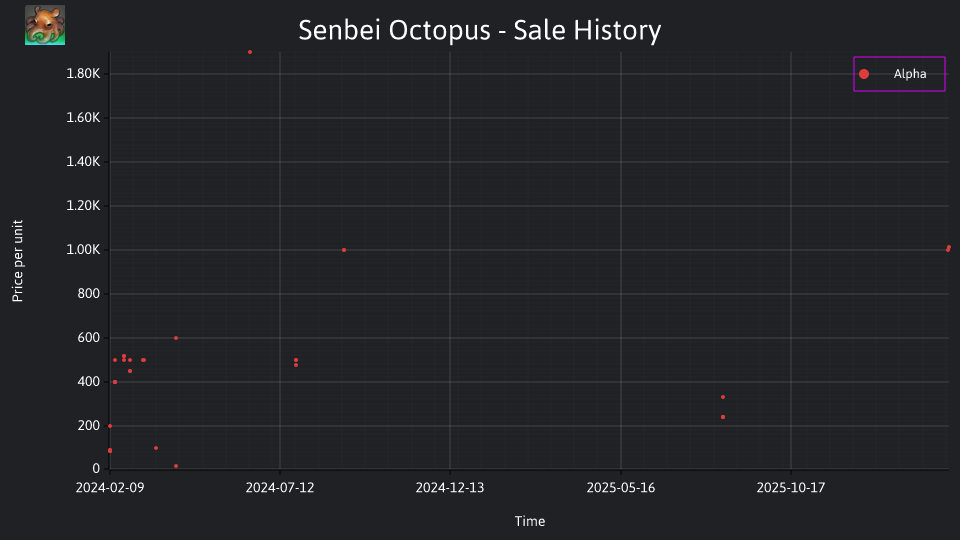Click the 100 price data point
This screenshot has height=540, width=960.
tap(156, 448)
